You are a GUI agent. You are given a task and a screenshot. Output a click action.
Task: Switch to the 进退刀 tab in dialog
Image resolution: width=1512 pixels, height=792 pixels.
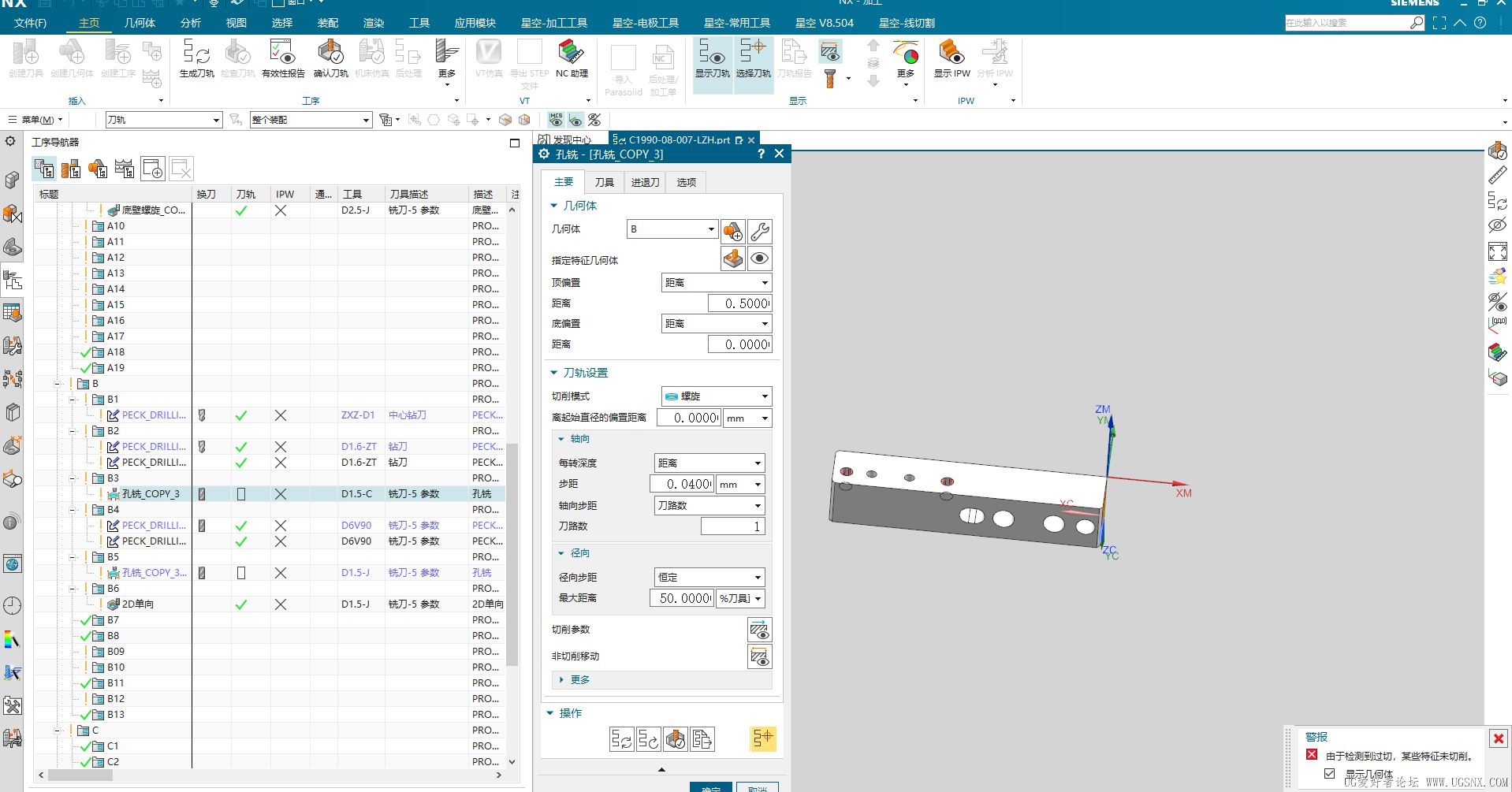click(645, 182)
